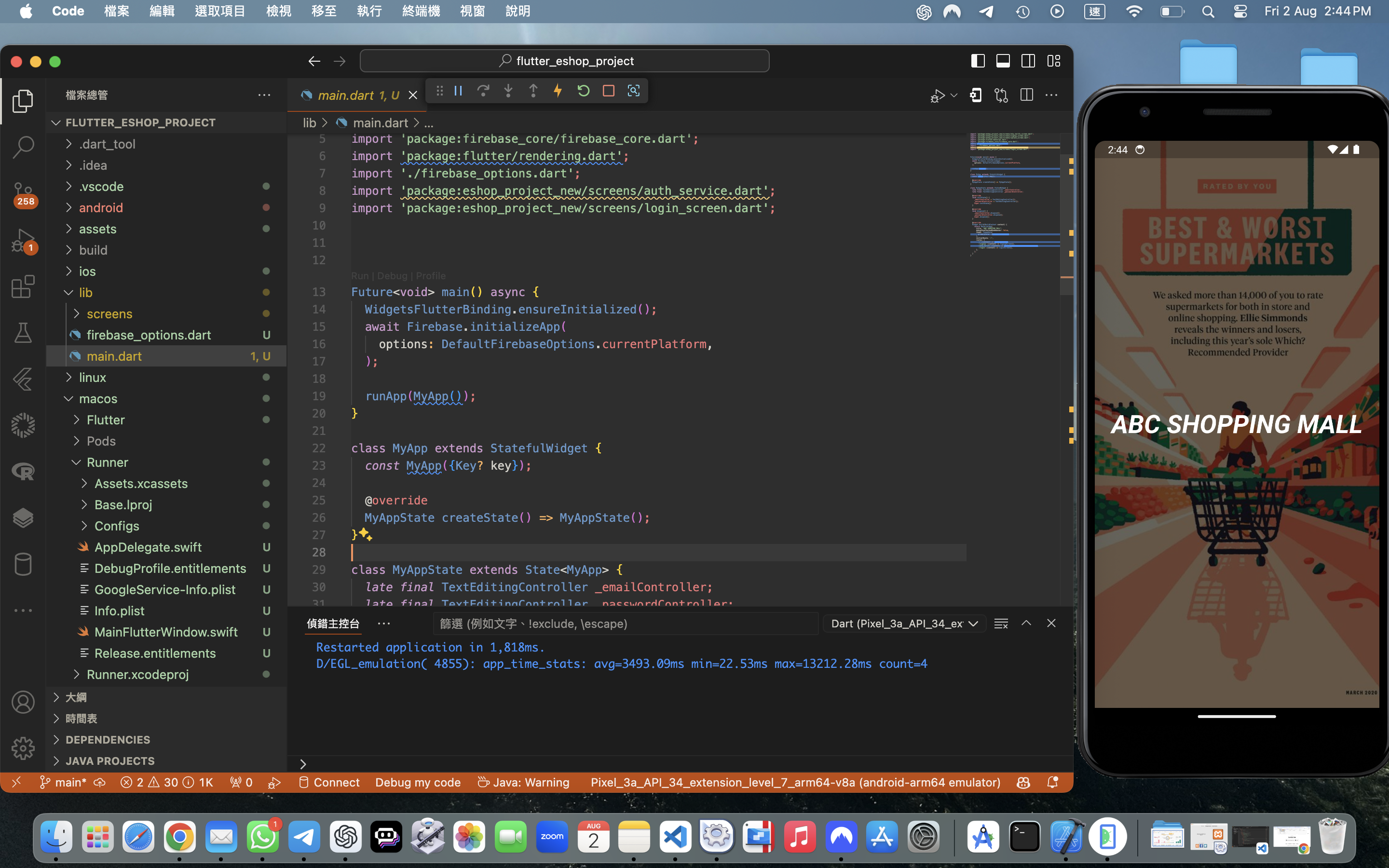1389x868 pixels.
Task: Pause the debug session
Action: click(458, 91)
